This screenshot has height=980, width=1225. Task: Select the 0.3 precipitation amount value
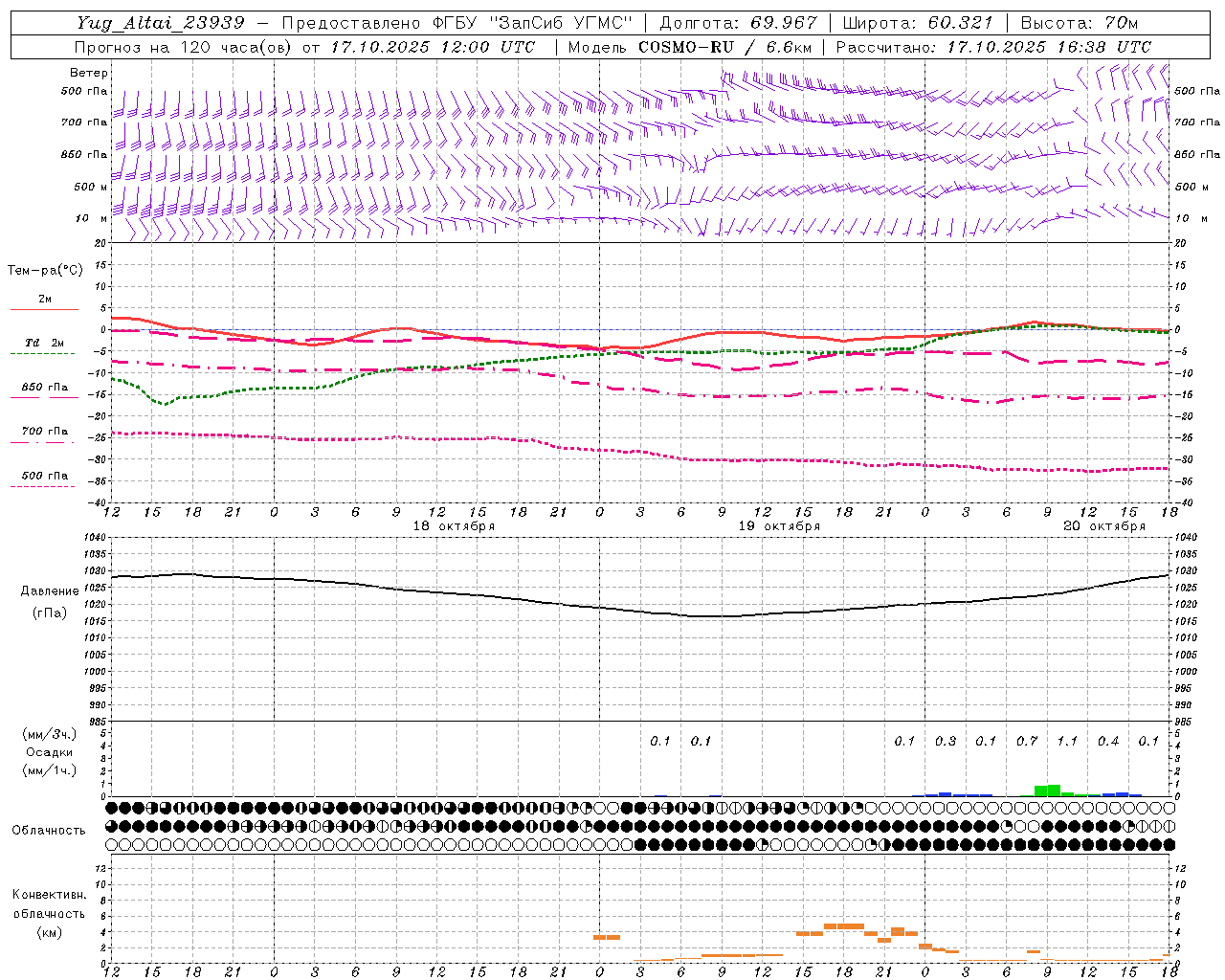click(x=946, y=742)
